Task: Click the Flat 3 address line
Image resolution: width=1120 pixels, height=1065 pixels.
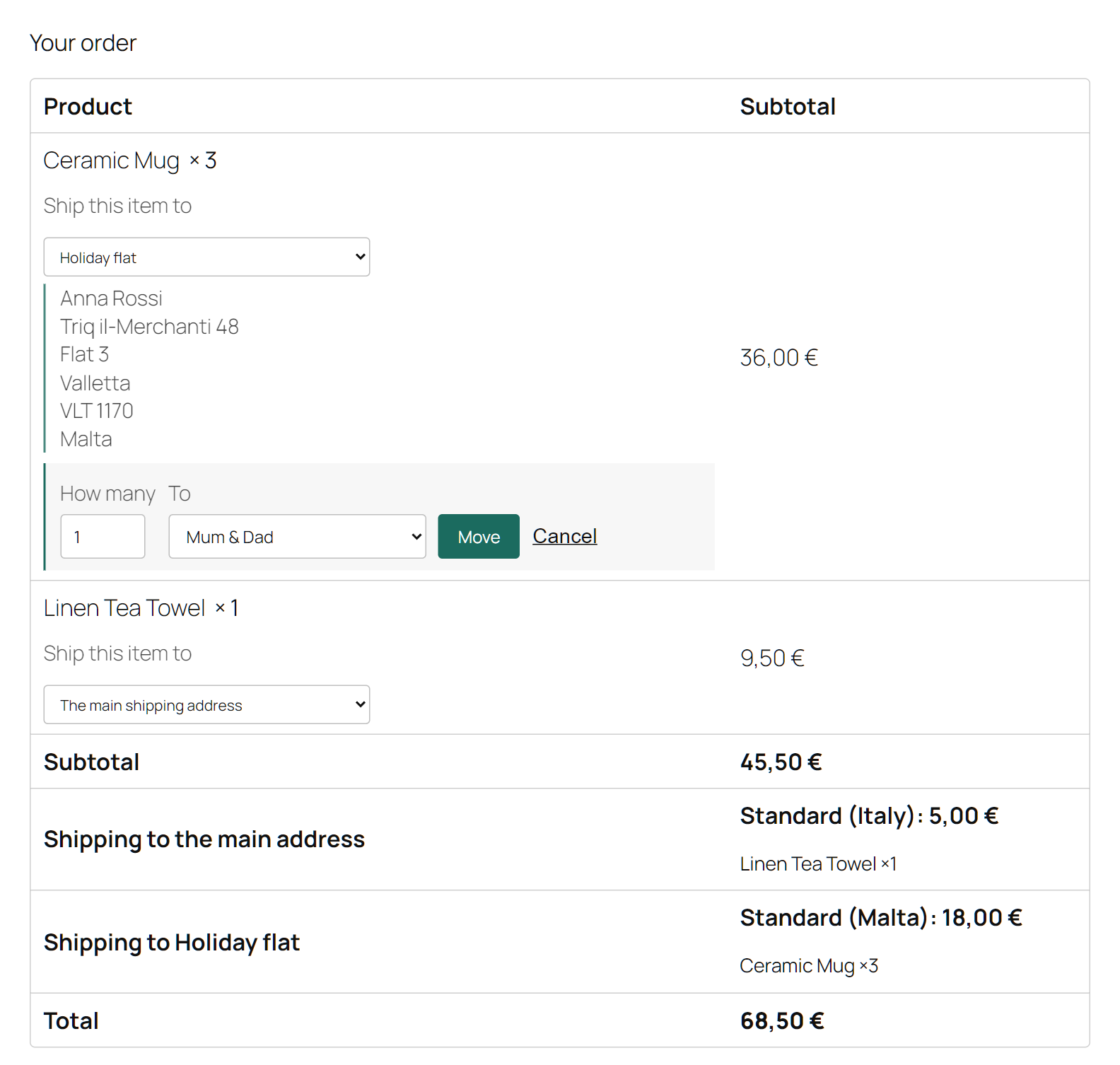Action: coord(84,354)
